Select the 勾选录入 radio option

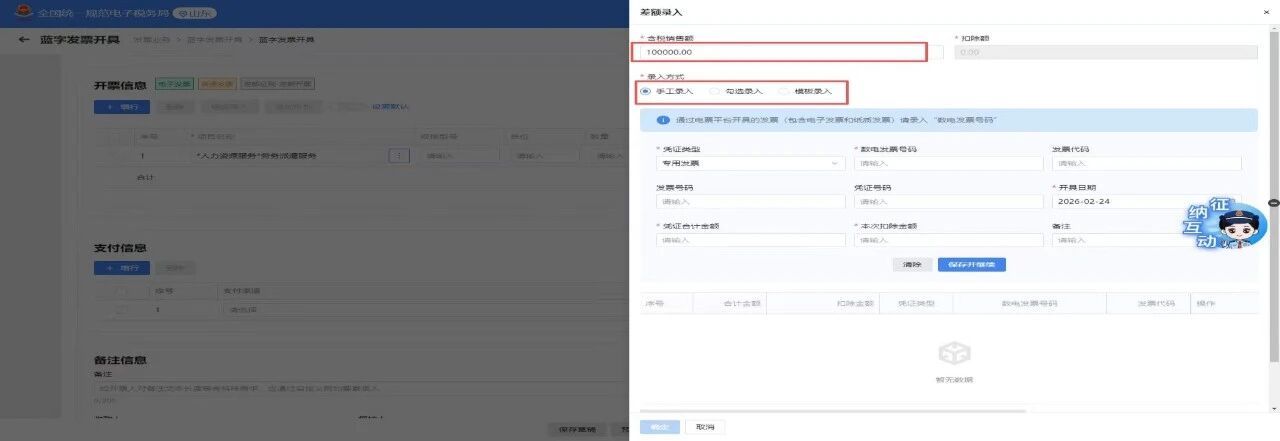[x=715, y=91]
